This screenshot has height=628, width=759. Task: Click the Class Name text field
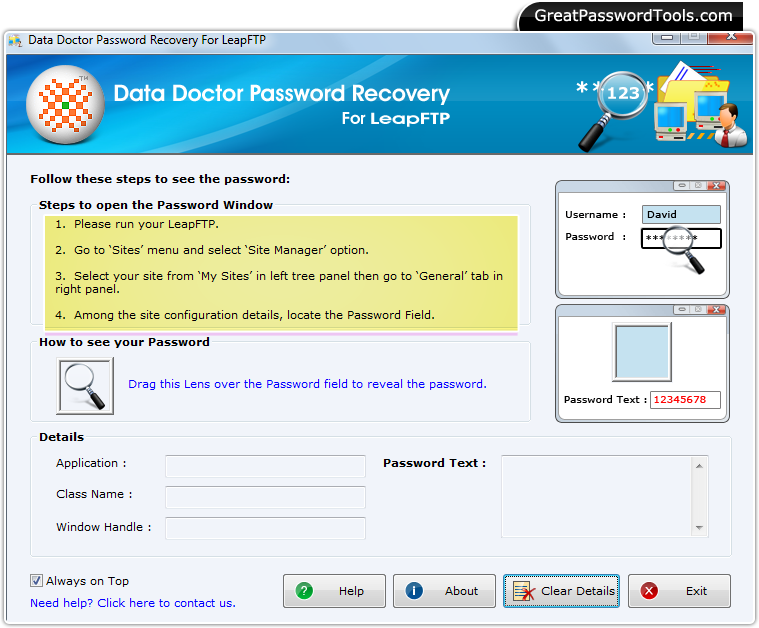(x=265, y=497)
